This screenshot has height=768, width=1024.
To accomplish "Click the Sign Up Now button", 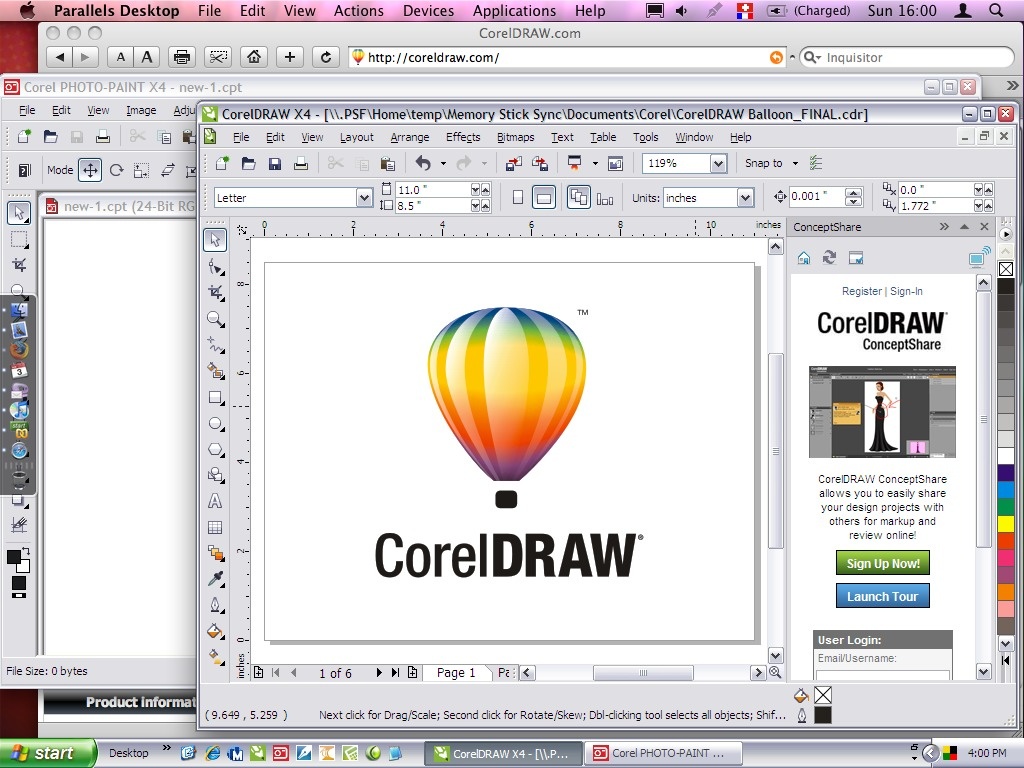I will click(x=882, y=563).
